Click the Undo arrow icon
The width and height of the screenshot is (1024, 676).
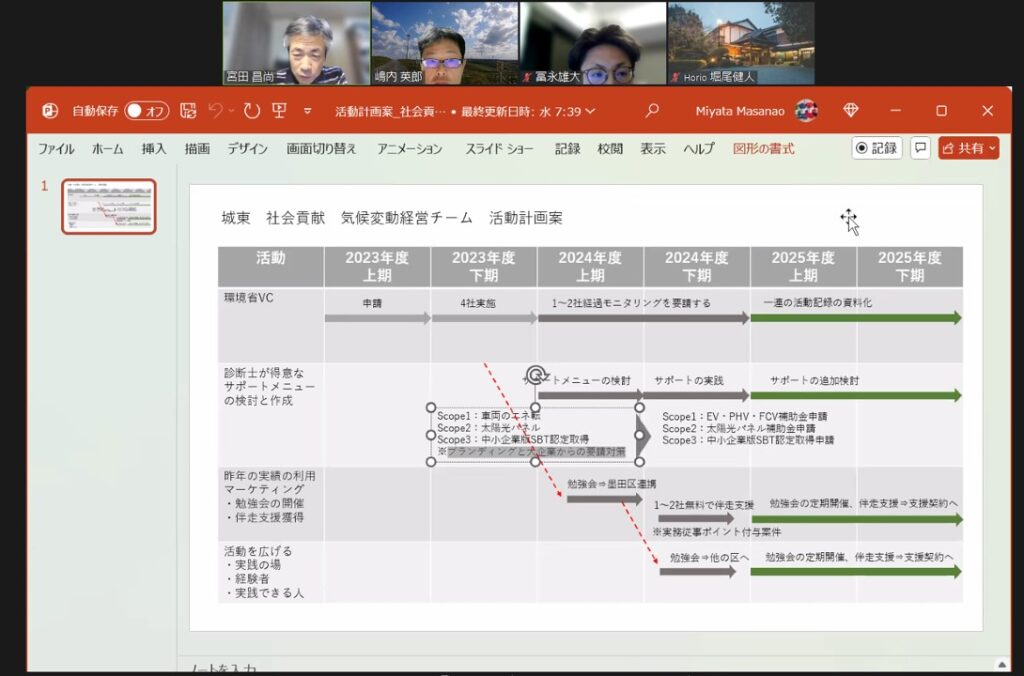215,111
